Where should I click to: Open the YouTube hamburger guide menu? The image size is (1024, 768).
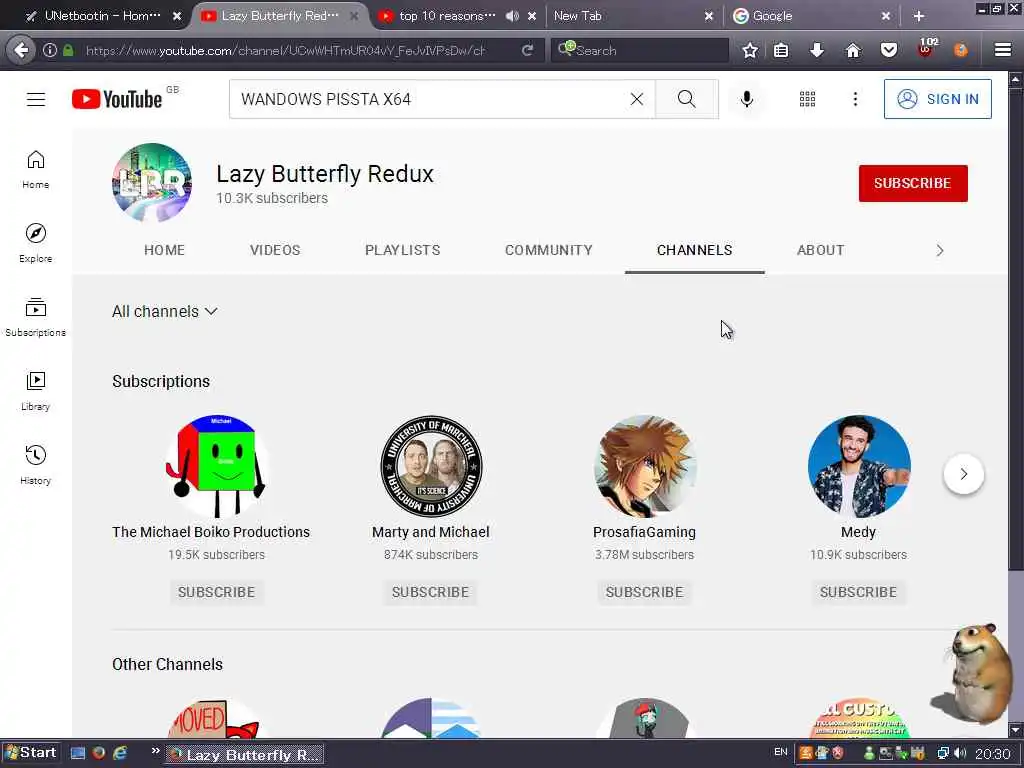pyautogui.click(x=36, y=99)
